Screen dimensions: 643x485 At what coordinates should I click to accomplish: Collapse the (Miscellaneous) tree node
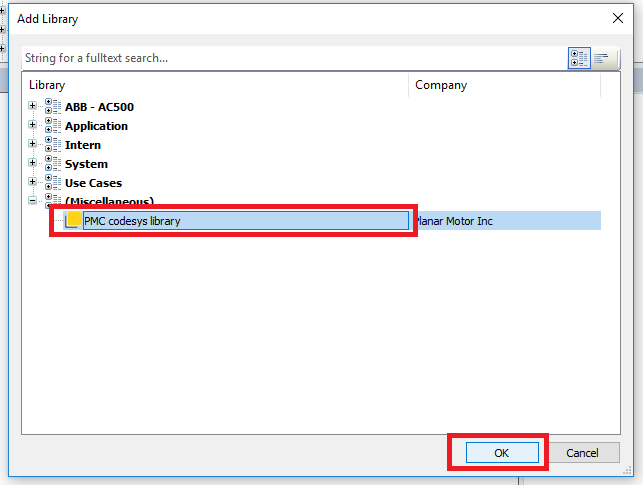[33, 201]
